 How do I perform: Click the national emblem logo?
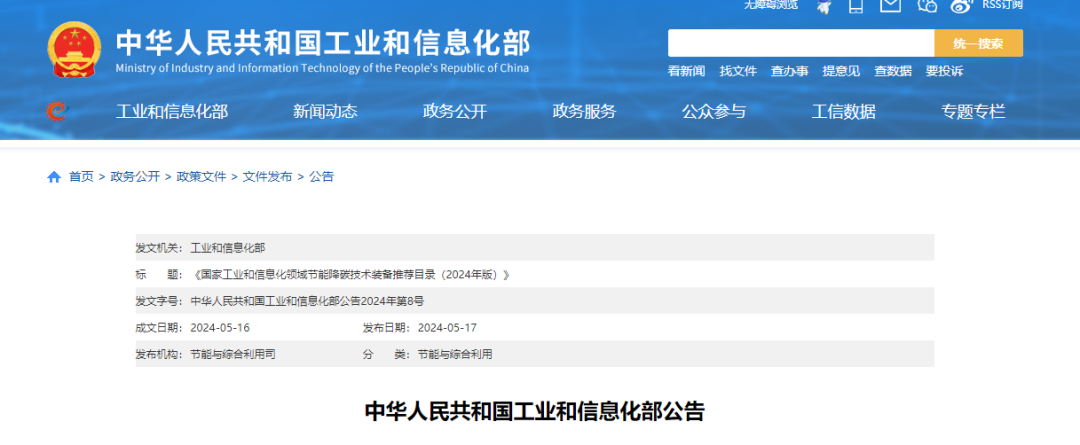coord(74,50)
